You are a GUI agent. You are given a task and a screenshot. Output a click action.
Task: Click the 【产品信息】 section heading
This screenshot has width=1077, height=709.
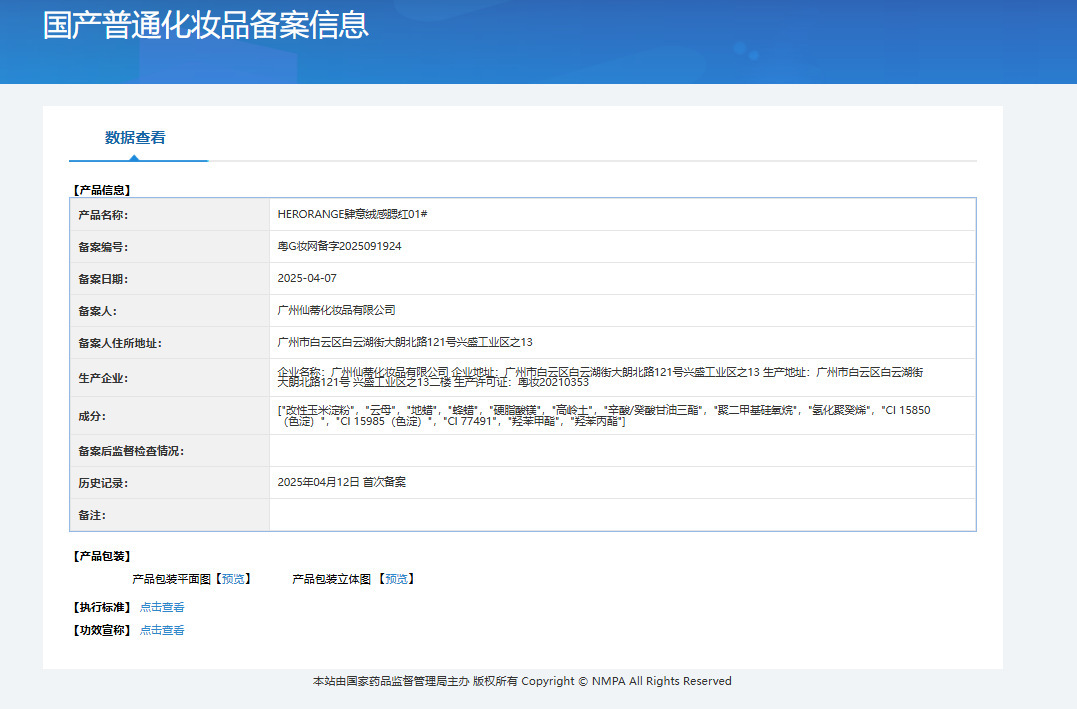pyautogui.click(x=102, y=189)
